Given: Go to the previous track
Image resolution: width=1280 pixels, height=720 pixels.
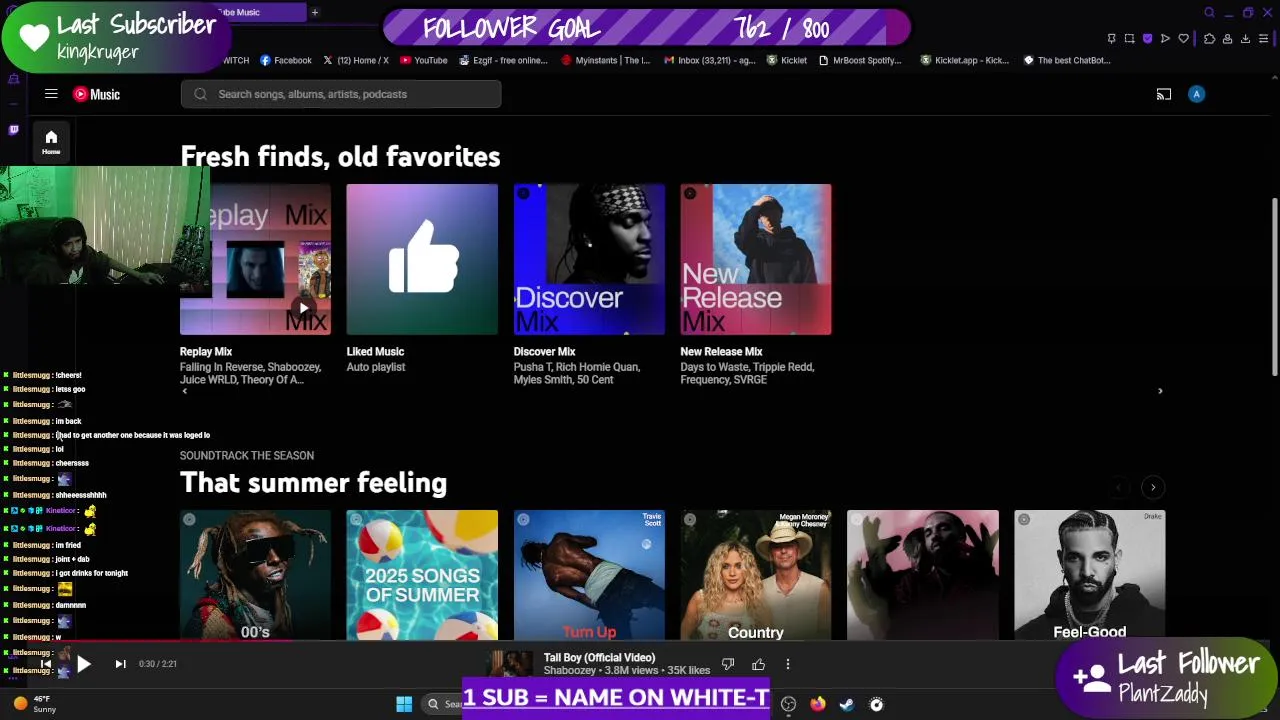Looking at the screenshot, I should pos(46,664).
